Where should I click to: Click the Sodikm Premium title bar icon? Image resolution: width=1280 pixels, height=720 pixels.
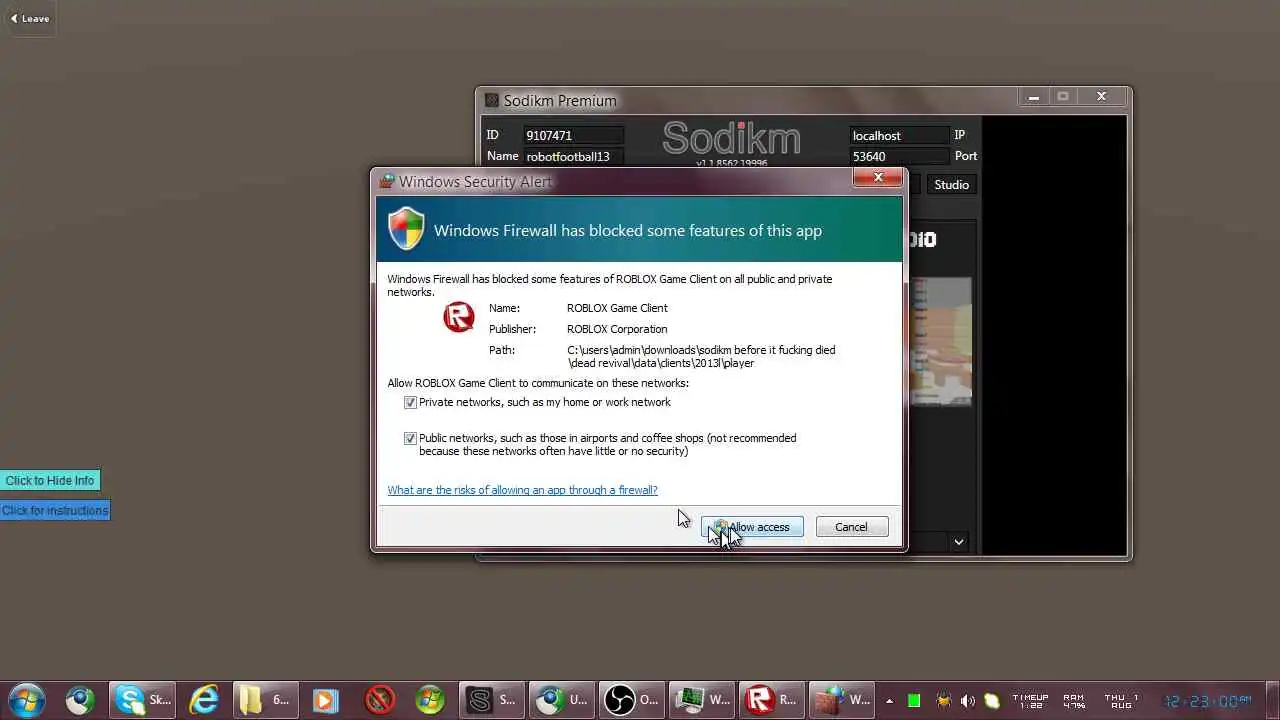(x=491, y=100)
